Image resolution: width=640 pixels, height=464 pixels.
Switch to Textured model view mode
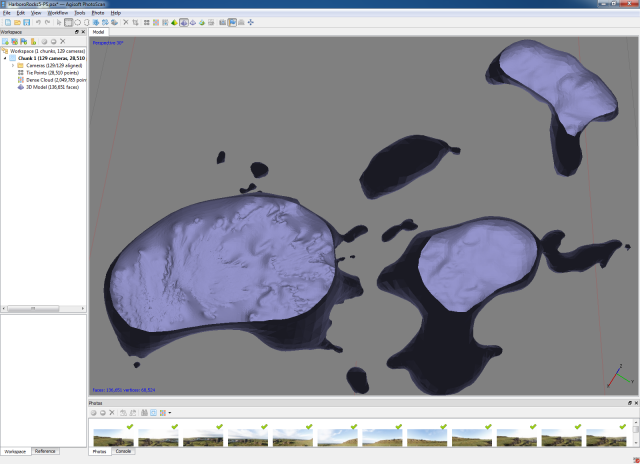click(202, 22)
